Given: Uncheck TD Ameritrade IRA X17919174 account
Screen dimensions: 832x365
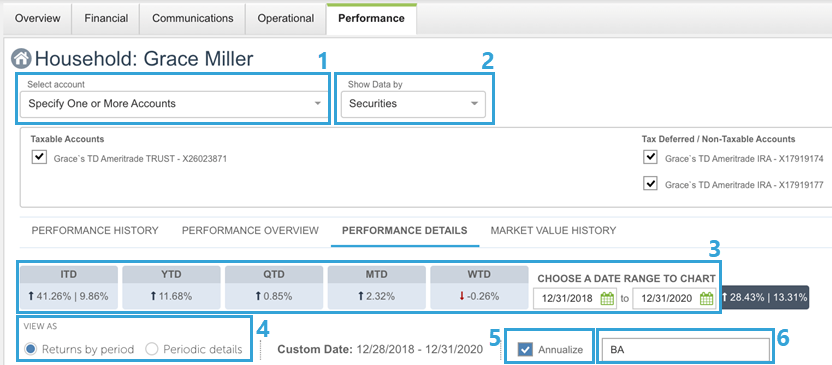Looking at the screenshot, I should (x=650, y=158).
